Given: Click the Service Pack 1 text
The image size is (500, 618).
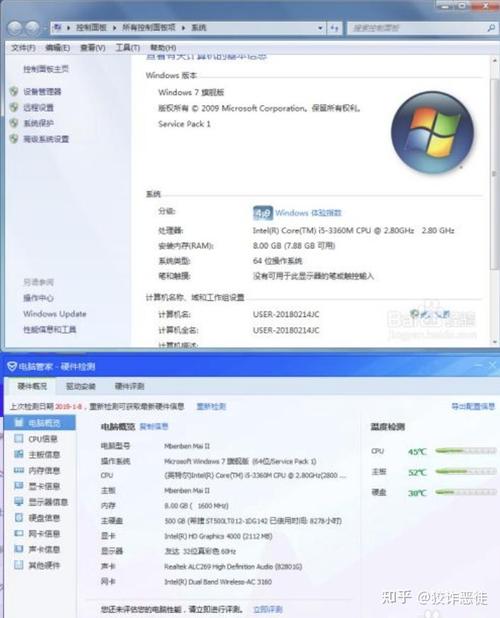Looking at the screenshot, I should click(184, 124).
